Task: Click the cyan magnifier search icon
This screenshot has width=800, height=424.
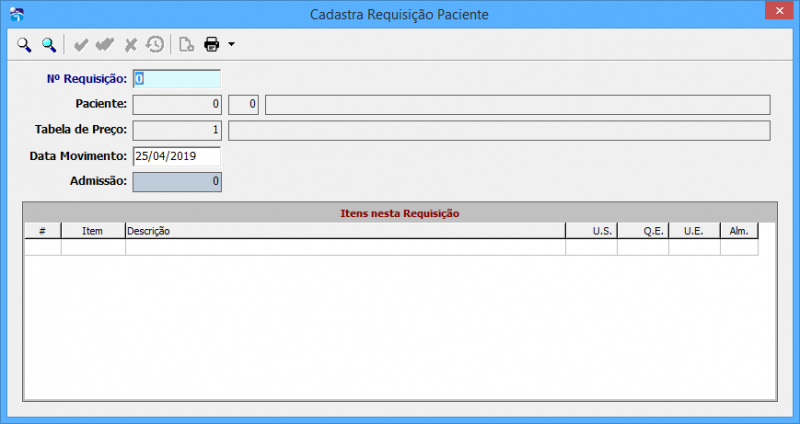Action: coord(49,44)
